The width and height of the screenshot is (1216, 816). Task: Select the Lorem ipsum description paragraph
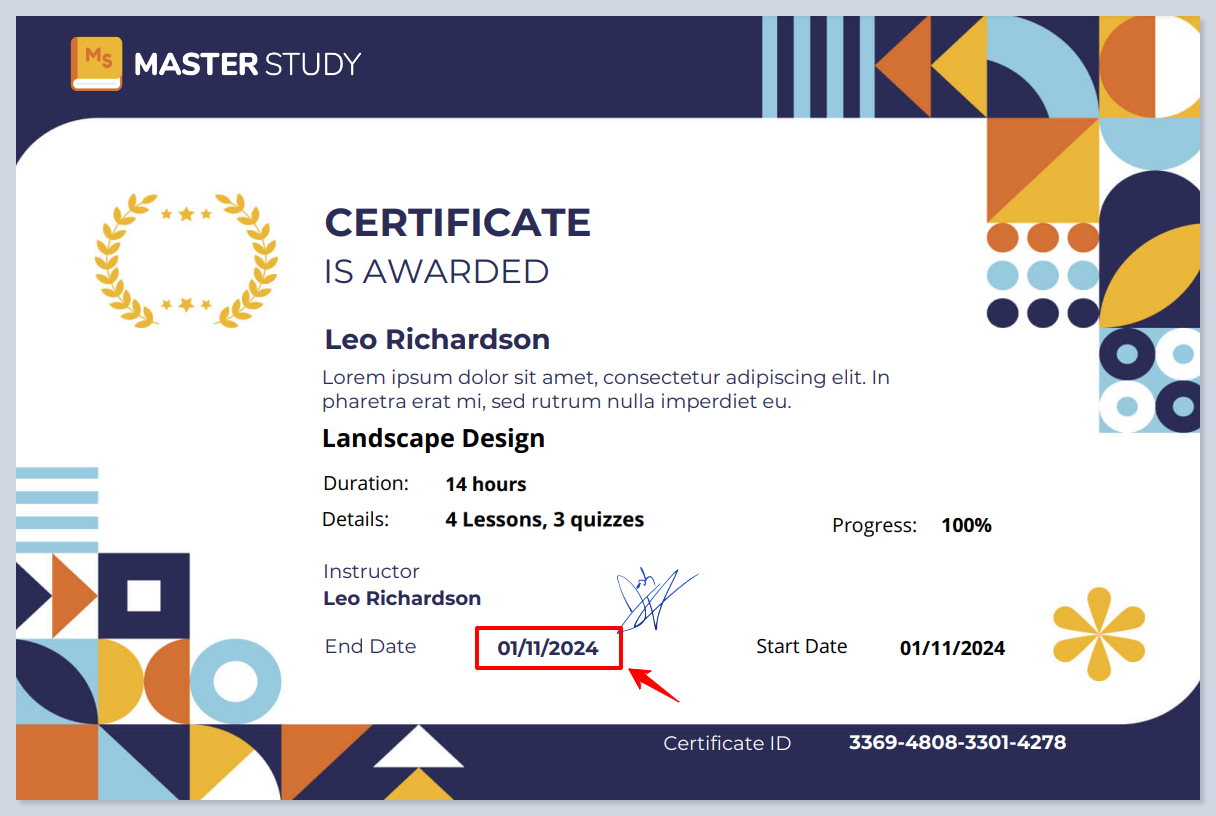pyautogui.click(x=605, y=390)
